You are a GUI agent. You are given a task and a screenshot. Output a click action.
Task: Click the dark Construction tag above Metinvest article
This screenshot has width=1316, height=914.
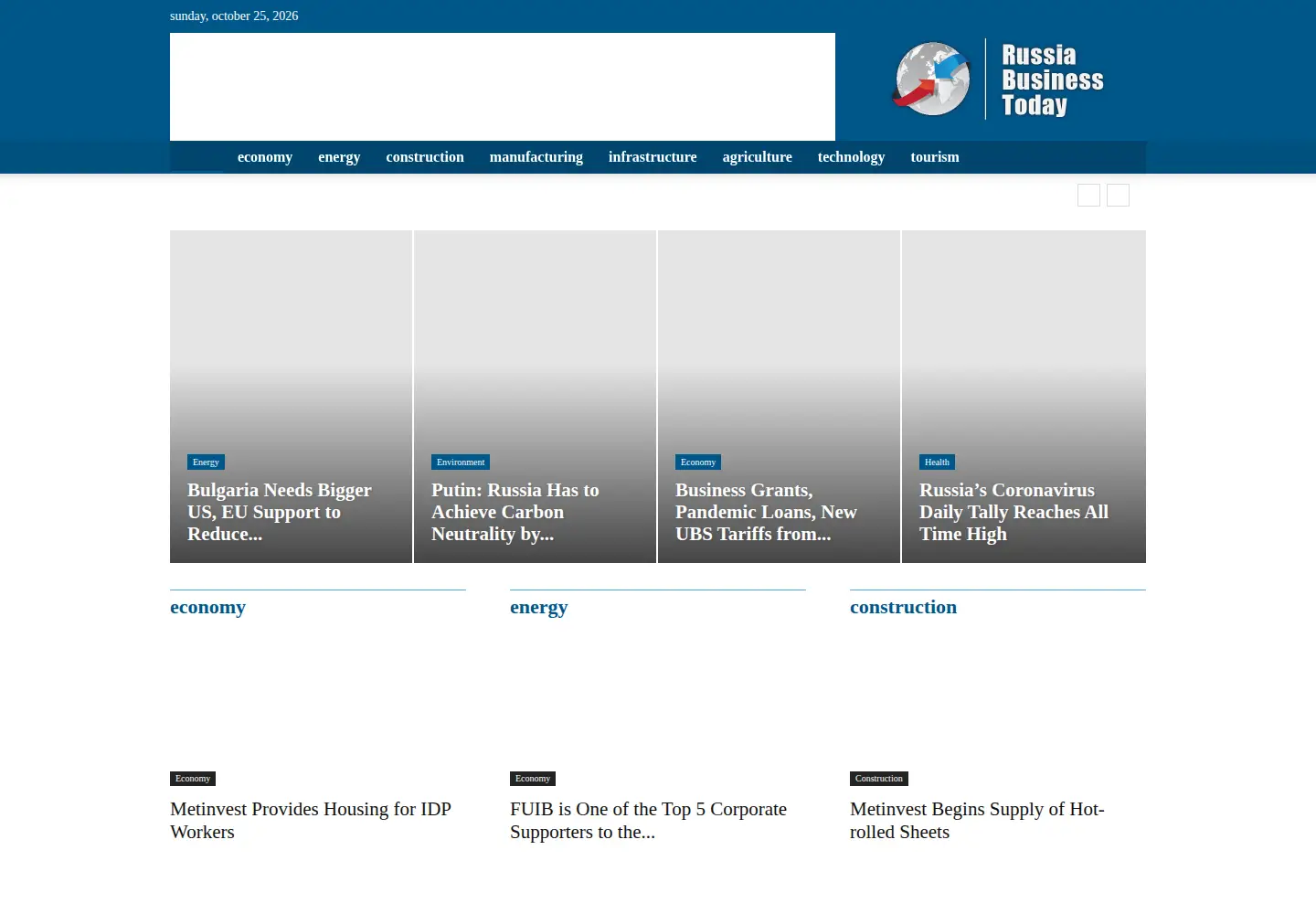click(879, 779)
